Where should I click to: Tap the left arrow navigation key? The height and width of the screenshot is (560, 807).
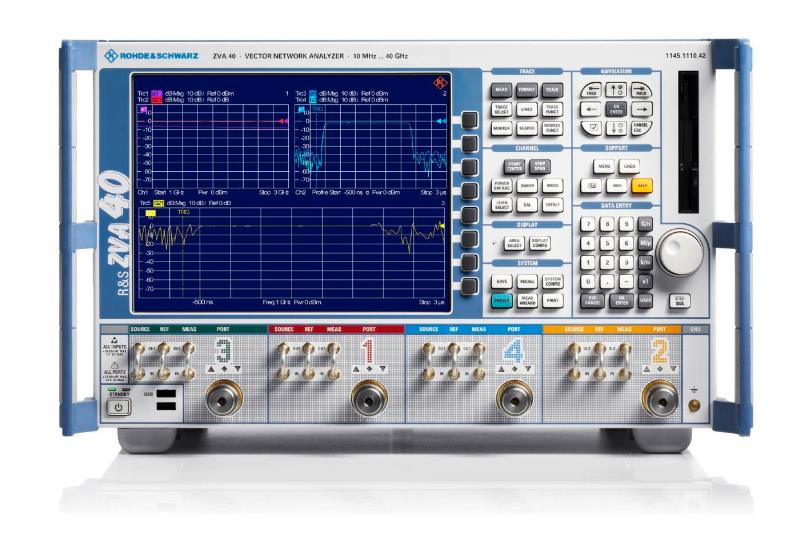591,109
